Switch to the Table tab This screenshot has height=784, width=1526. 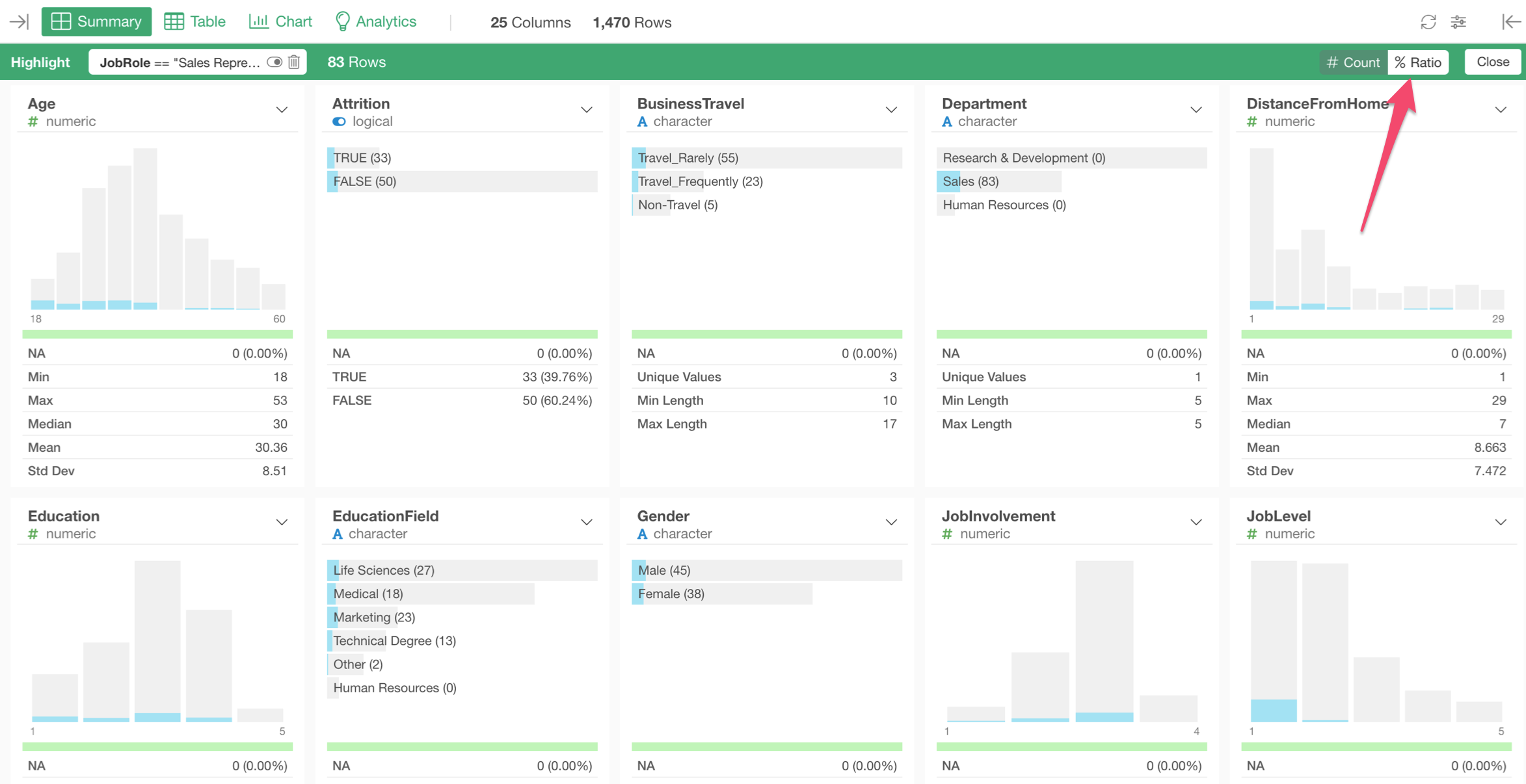click(x=194, y=21)
